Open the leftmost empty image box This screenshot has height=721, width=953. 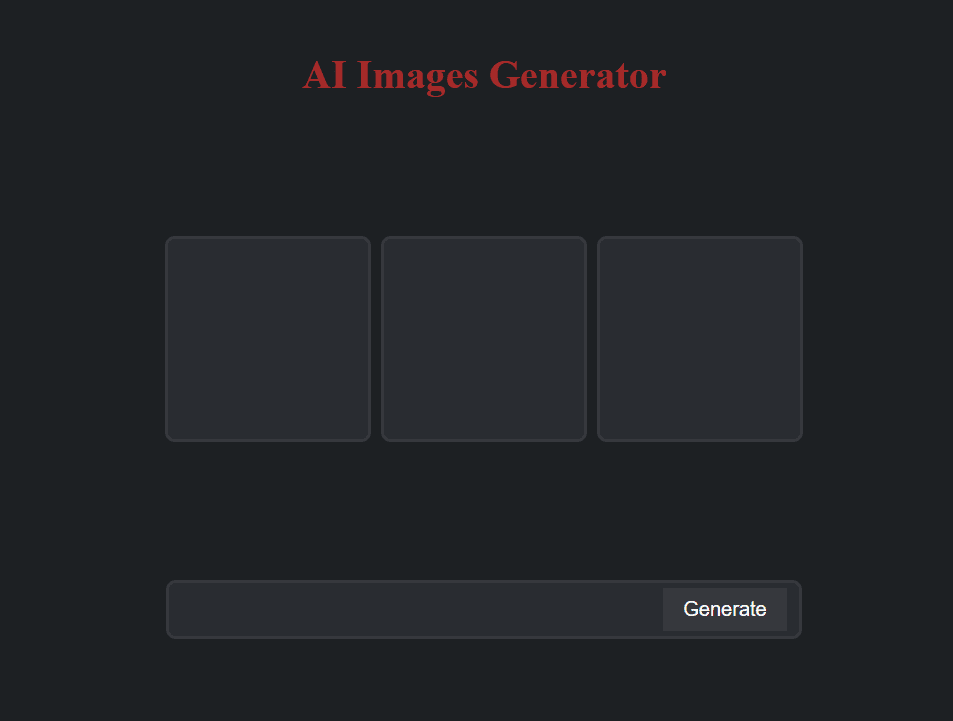point(268,339)
